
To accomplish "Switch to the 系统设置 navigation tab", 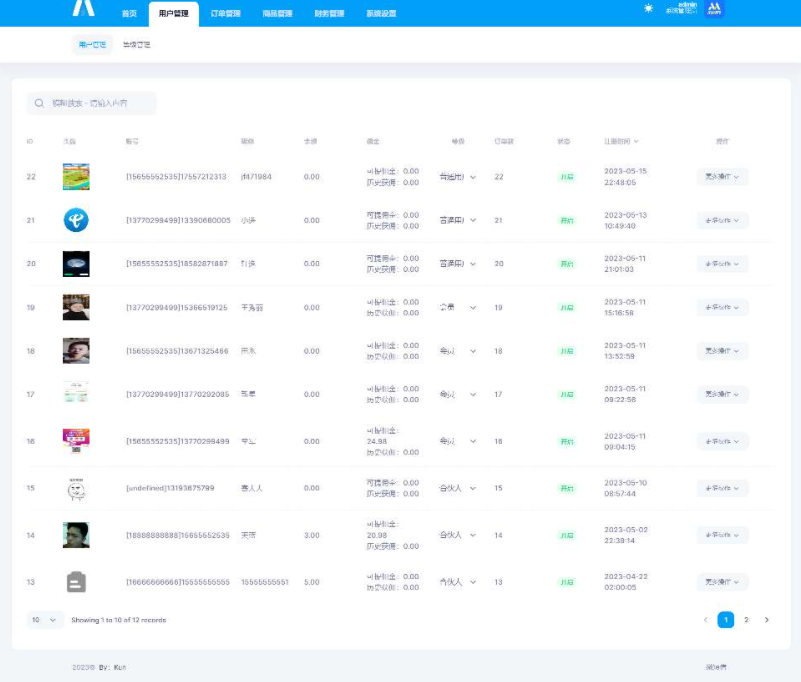I will tap(381, 14).
